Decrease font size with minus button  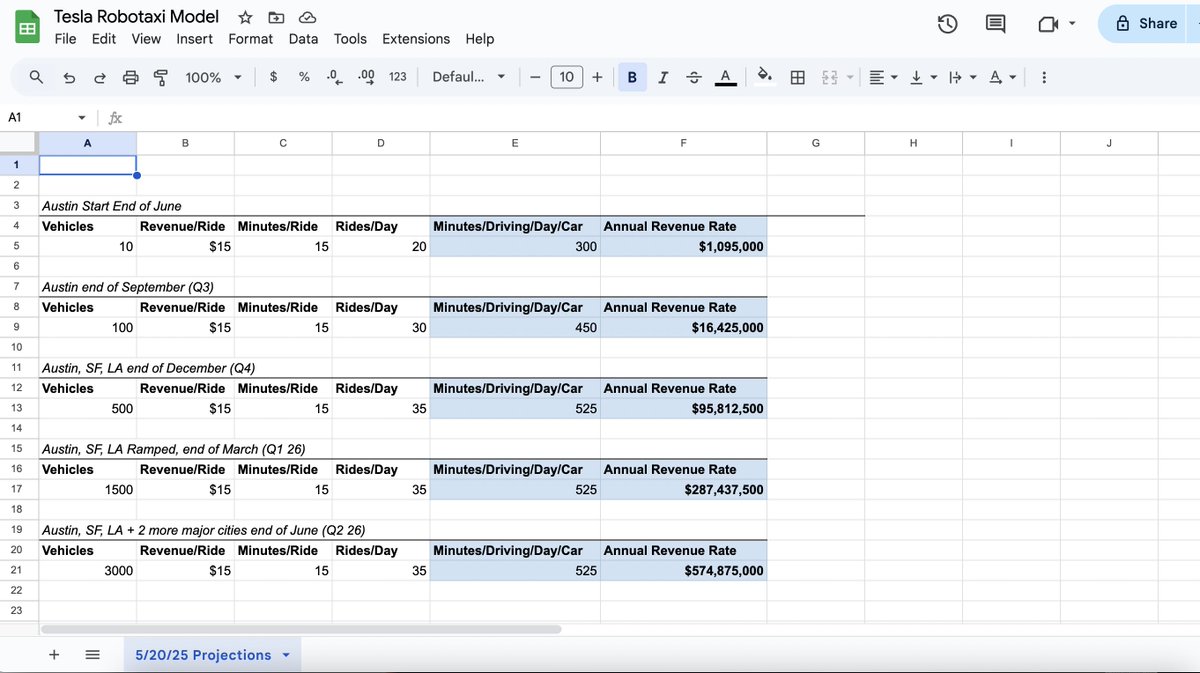point(535,77)
